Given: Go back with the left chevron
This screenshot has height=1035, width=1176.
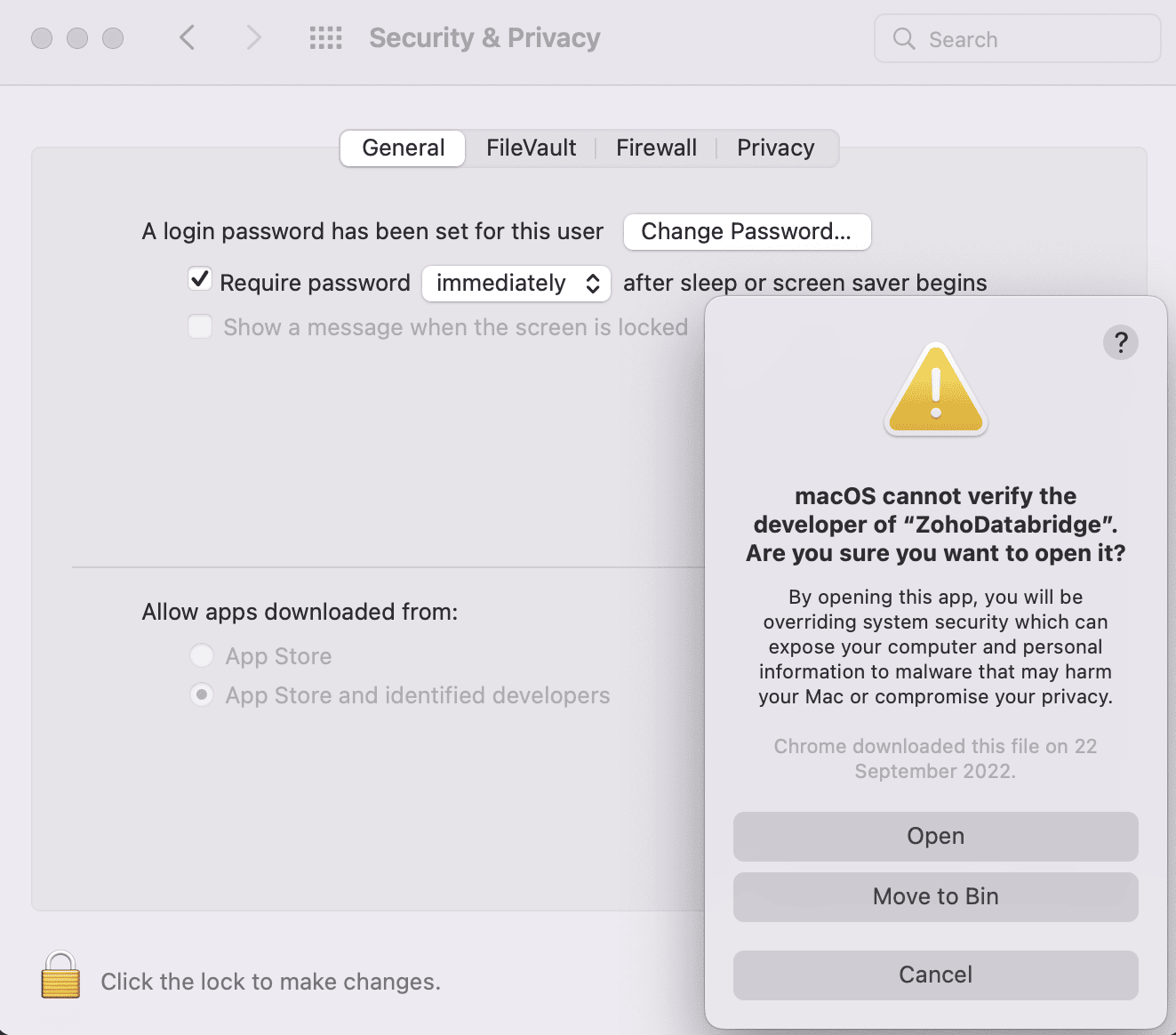Looking at the screenshot, I should pyautogui.click(x=187, y=37).
